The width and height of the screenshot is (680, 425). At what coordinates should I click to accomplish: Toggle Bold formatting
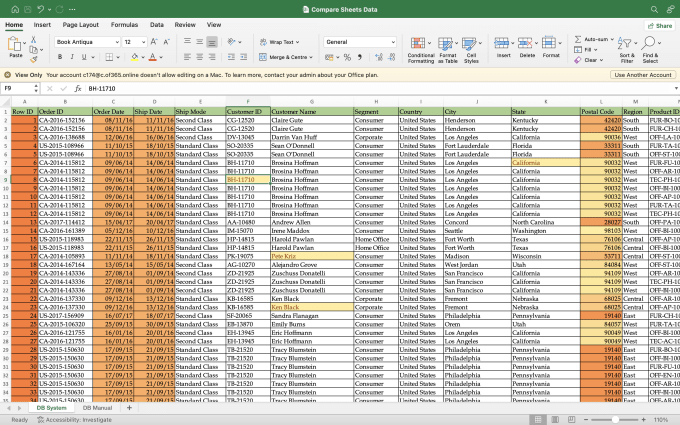60,57
